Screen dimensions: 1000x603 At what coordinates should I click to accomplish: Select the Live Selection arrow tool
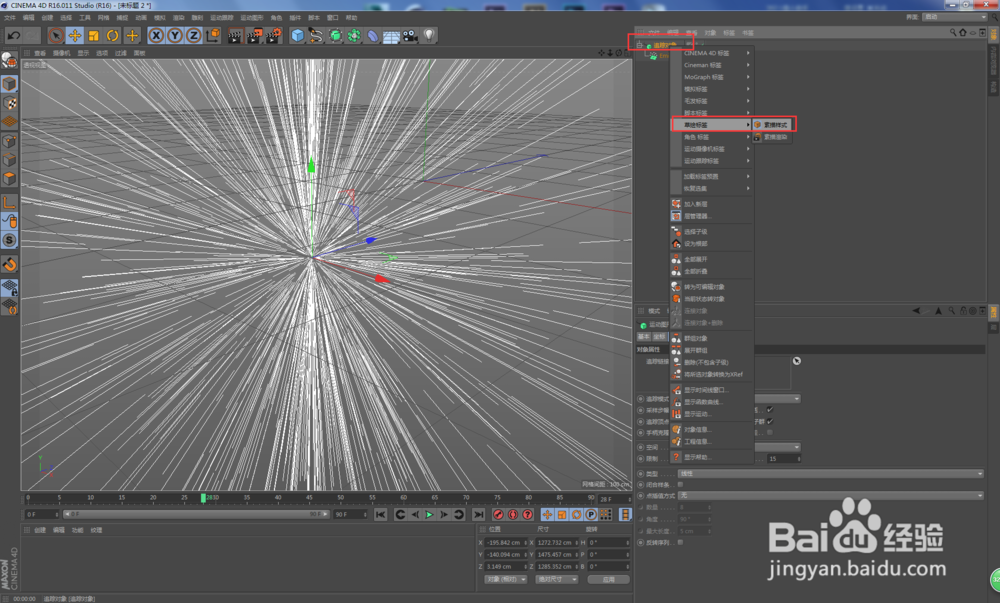(x=55, y=36)
